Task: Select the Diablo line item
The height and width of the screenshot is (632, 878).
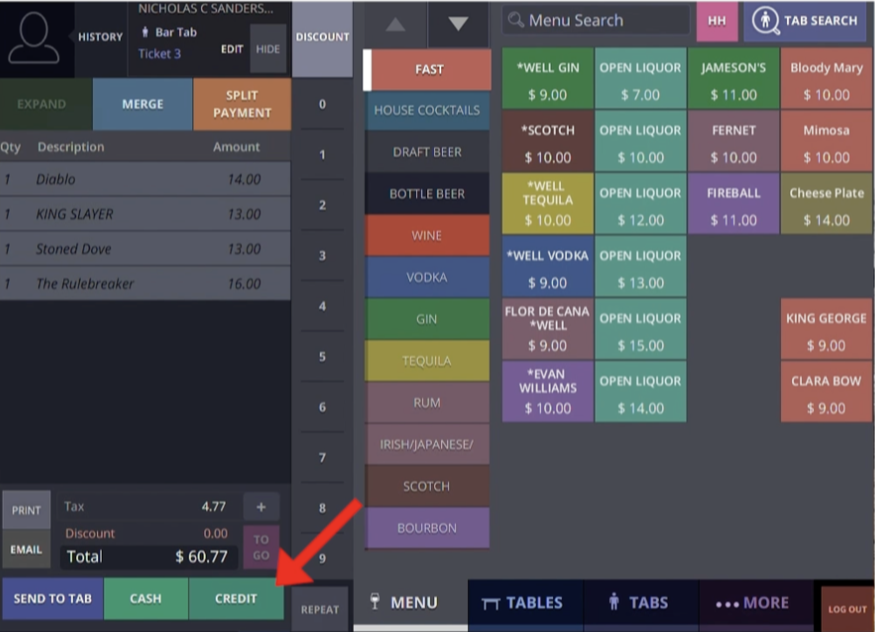Action: (x=145, y=179)
